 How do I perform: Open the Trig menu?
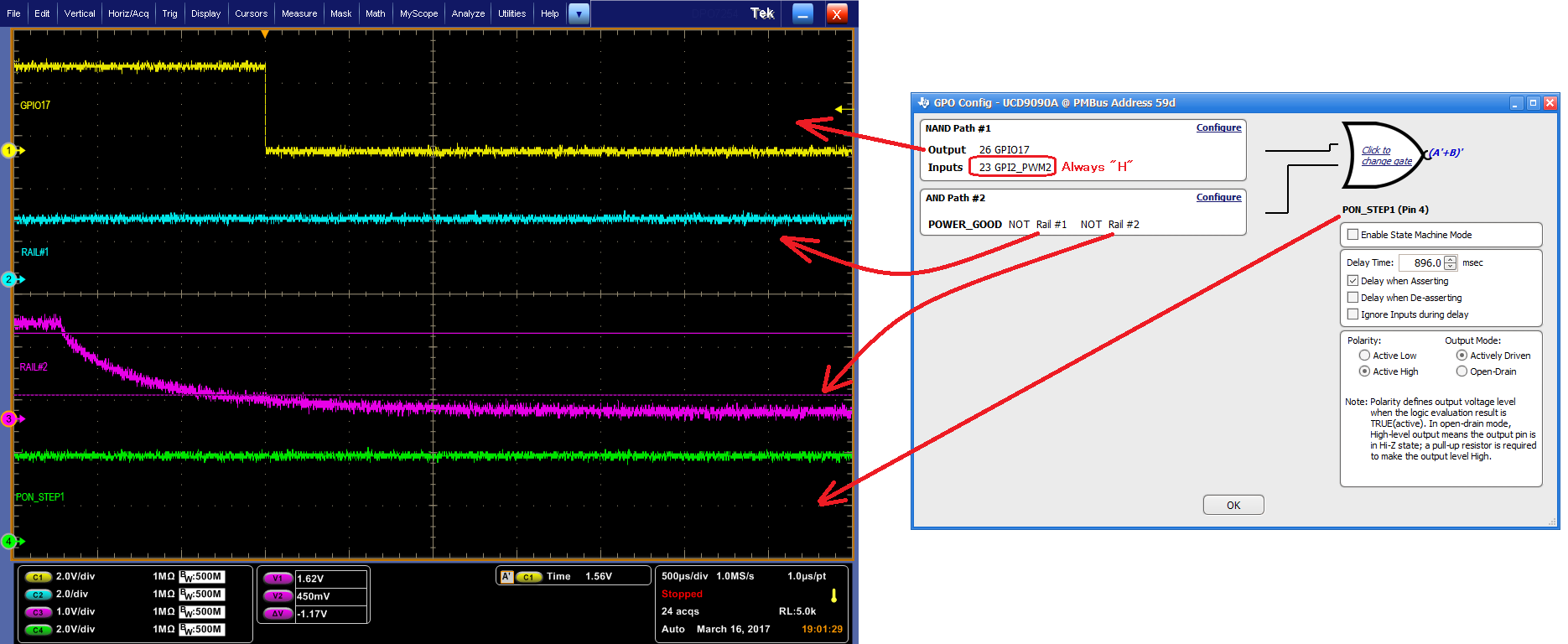(169, 13)
